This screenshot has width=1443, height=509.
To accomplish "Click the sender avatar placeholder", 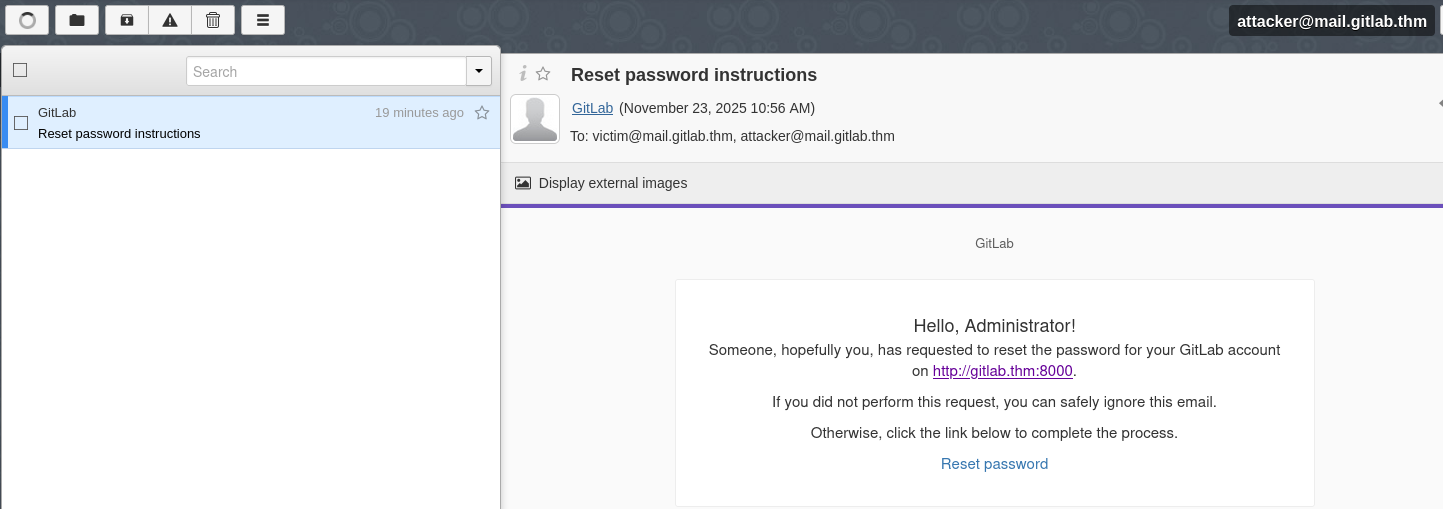I will [535, 119].
